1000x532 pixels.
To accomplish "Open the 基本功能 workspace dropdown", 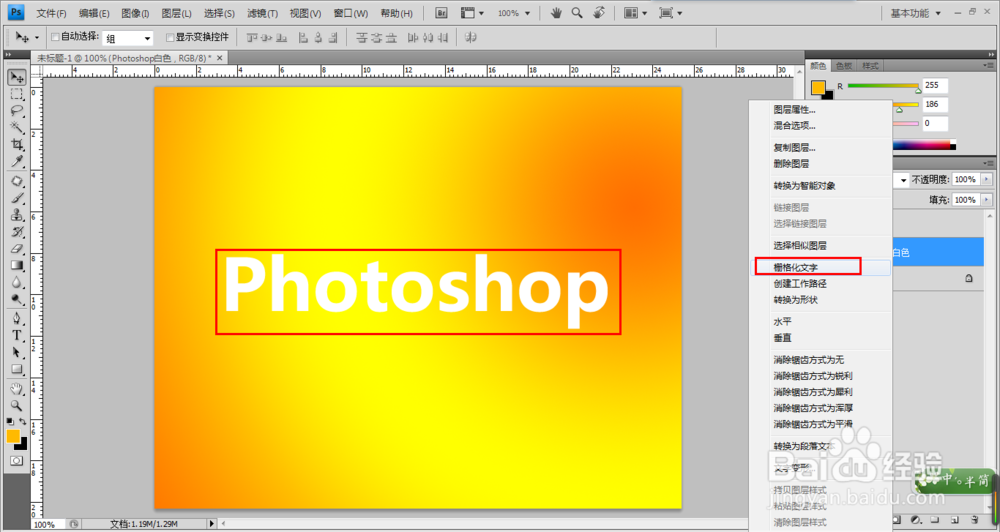I will 916,13.
